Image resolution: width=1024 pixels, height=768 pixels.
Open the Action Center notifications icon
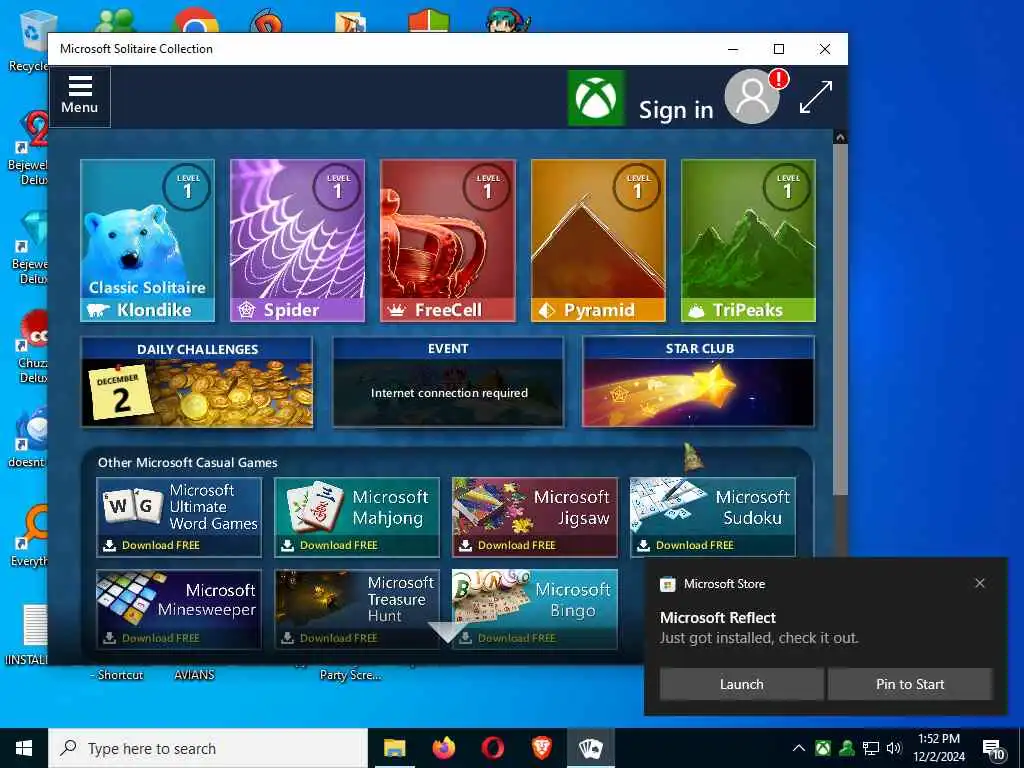[x=994, y=749]
